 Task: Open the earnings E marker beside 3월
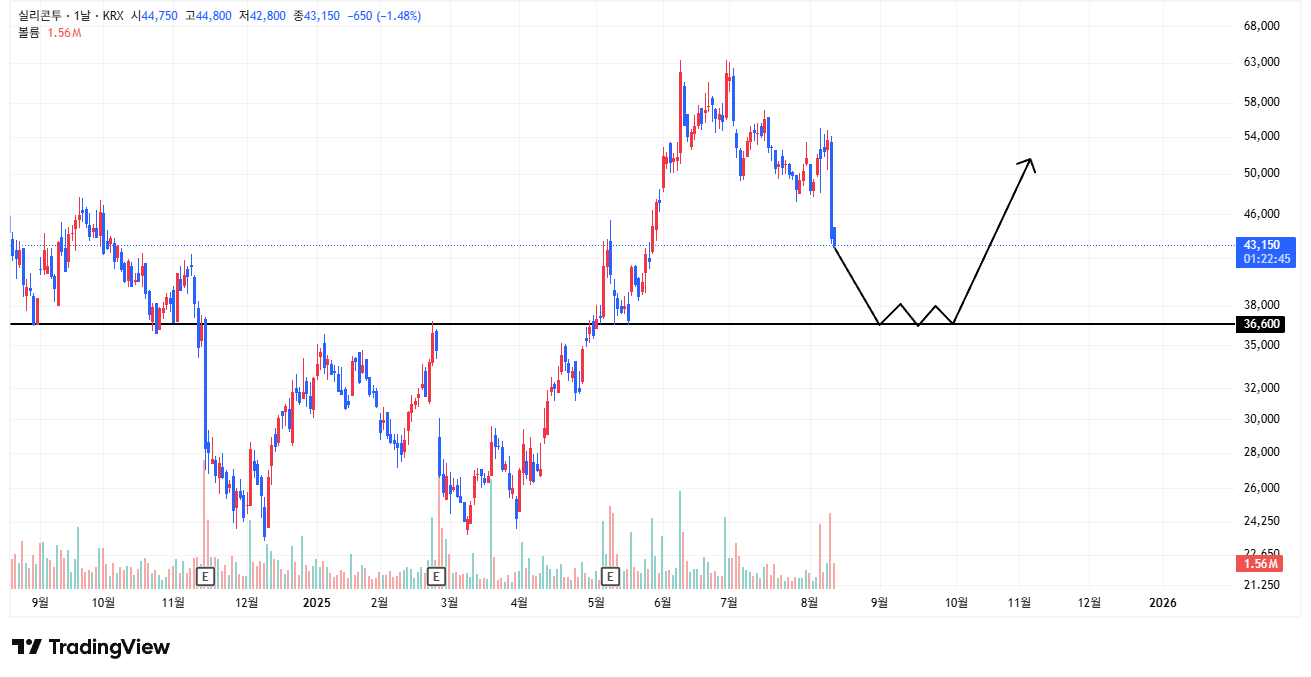(x=436, y=576)
